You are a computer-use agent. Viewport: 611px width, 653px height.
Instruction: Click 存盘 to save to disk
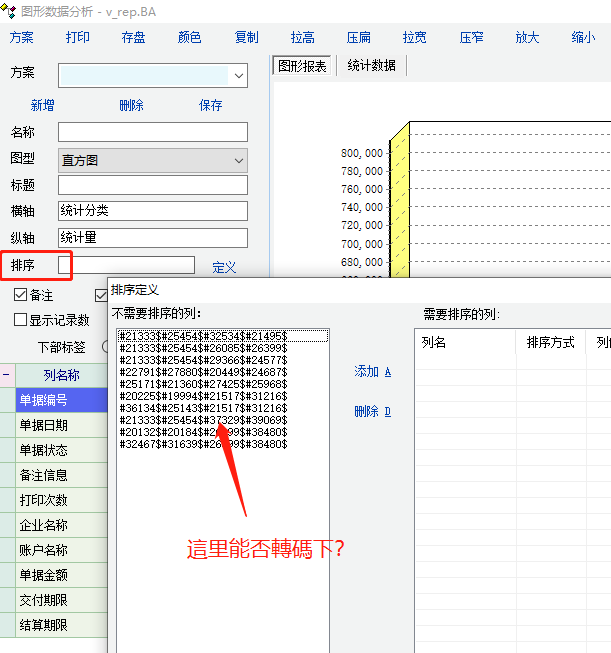(133, 38)
